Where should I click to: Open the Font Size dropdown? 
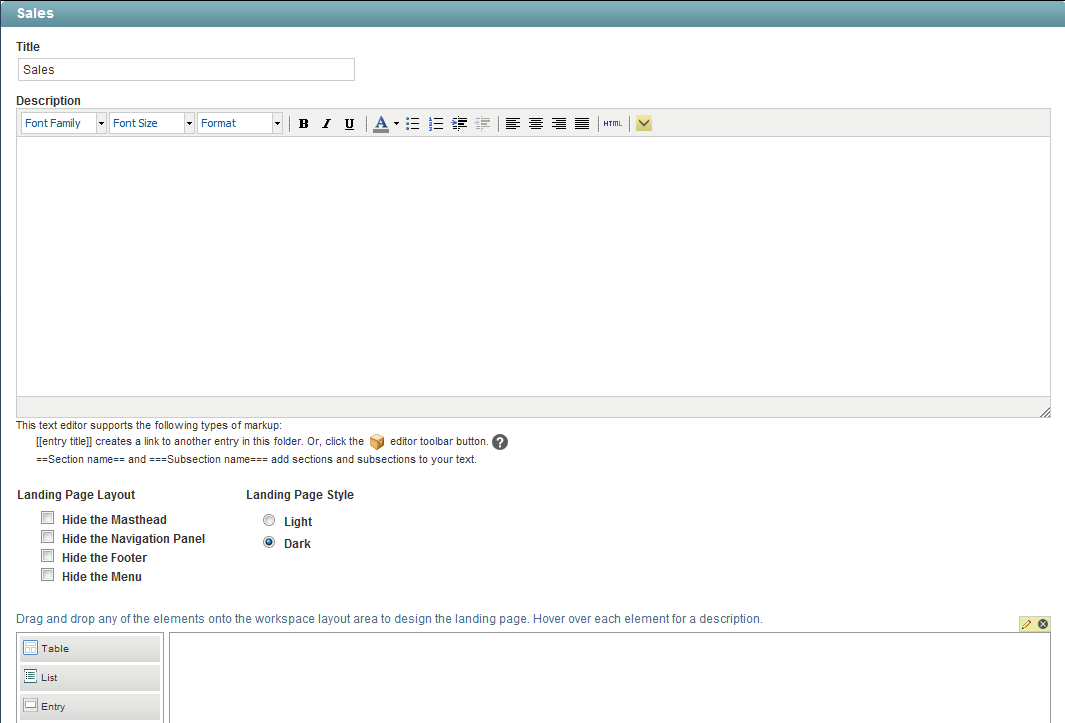tap(152, 123)
